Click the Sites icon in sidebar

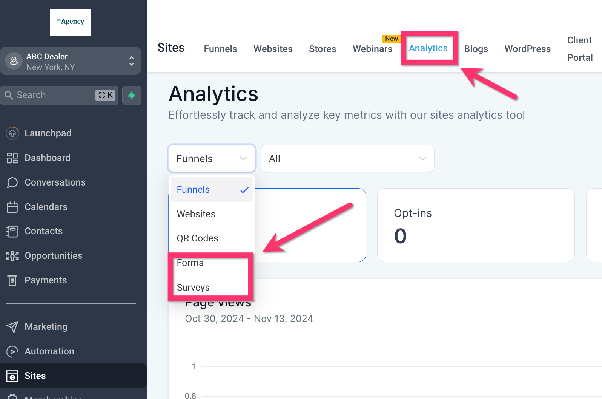12,376
